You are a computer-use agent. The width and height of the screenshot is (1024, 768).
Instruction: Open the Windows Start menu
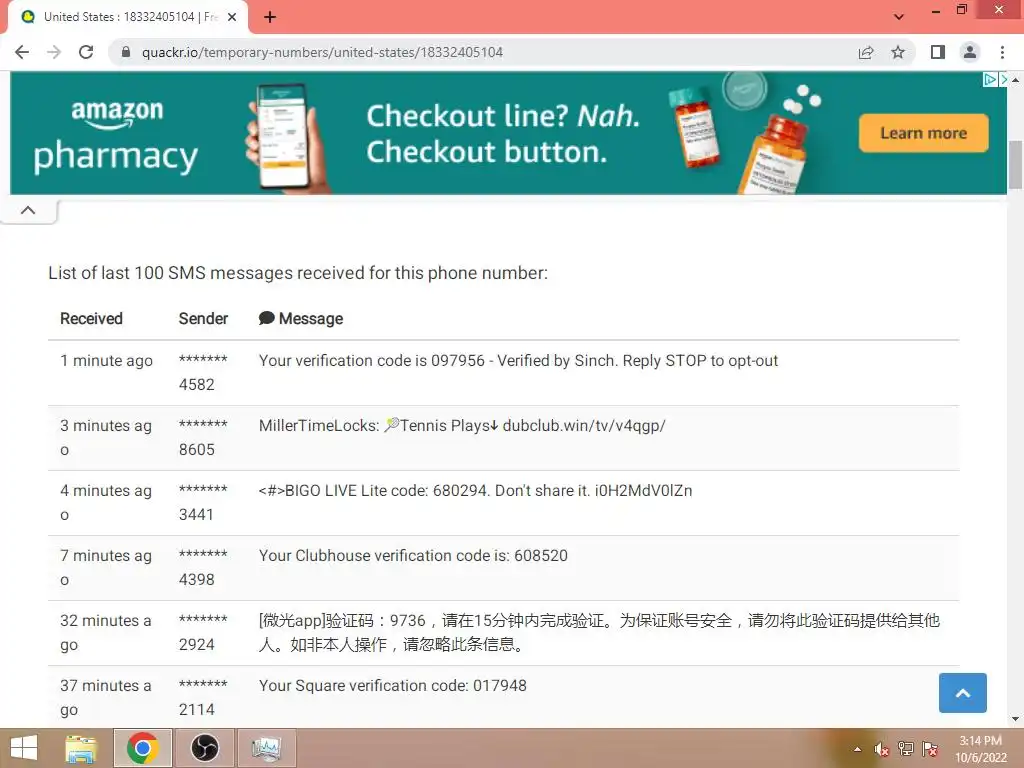click(24, 748)
